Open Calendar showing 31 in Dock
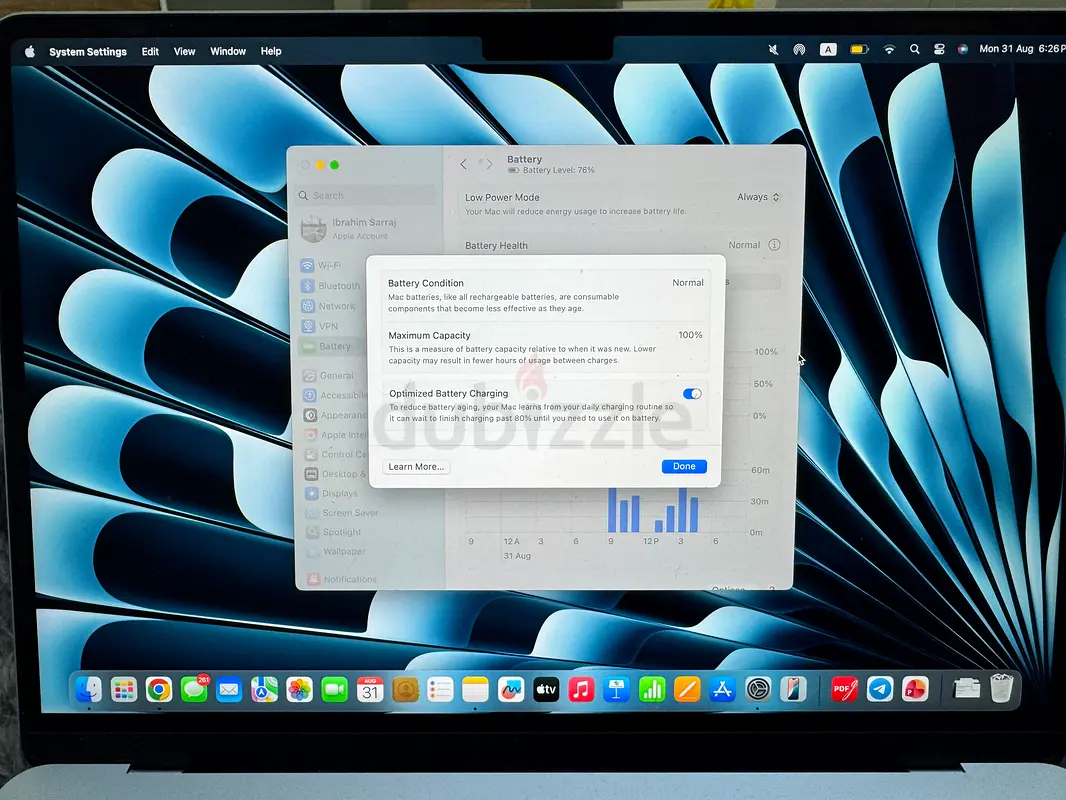Viewport: 1066px width, 800px height. click(370, 690)
